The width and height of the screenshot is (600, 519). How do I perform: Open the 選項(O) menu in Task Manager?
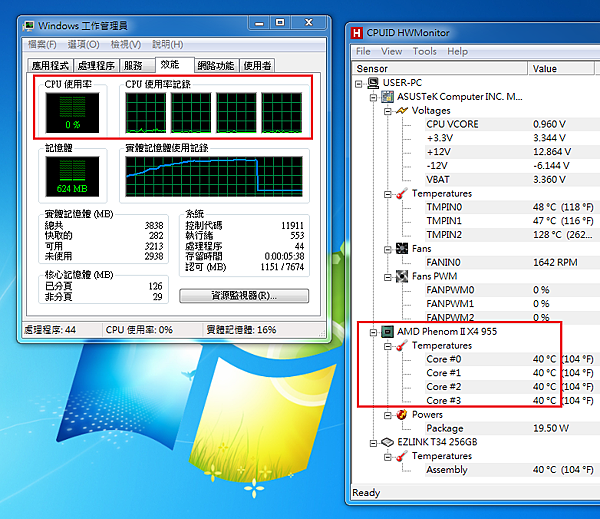83,45
